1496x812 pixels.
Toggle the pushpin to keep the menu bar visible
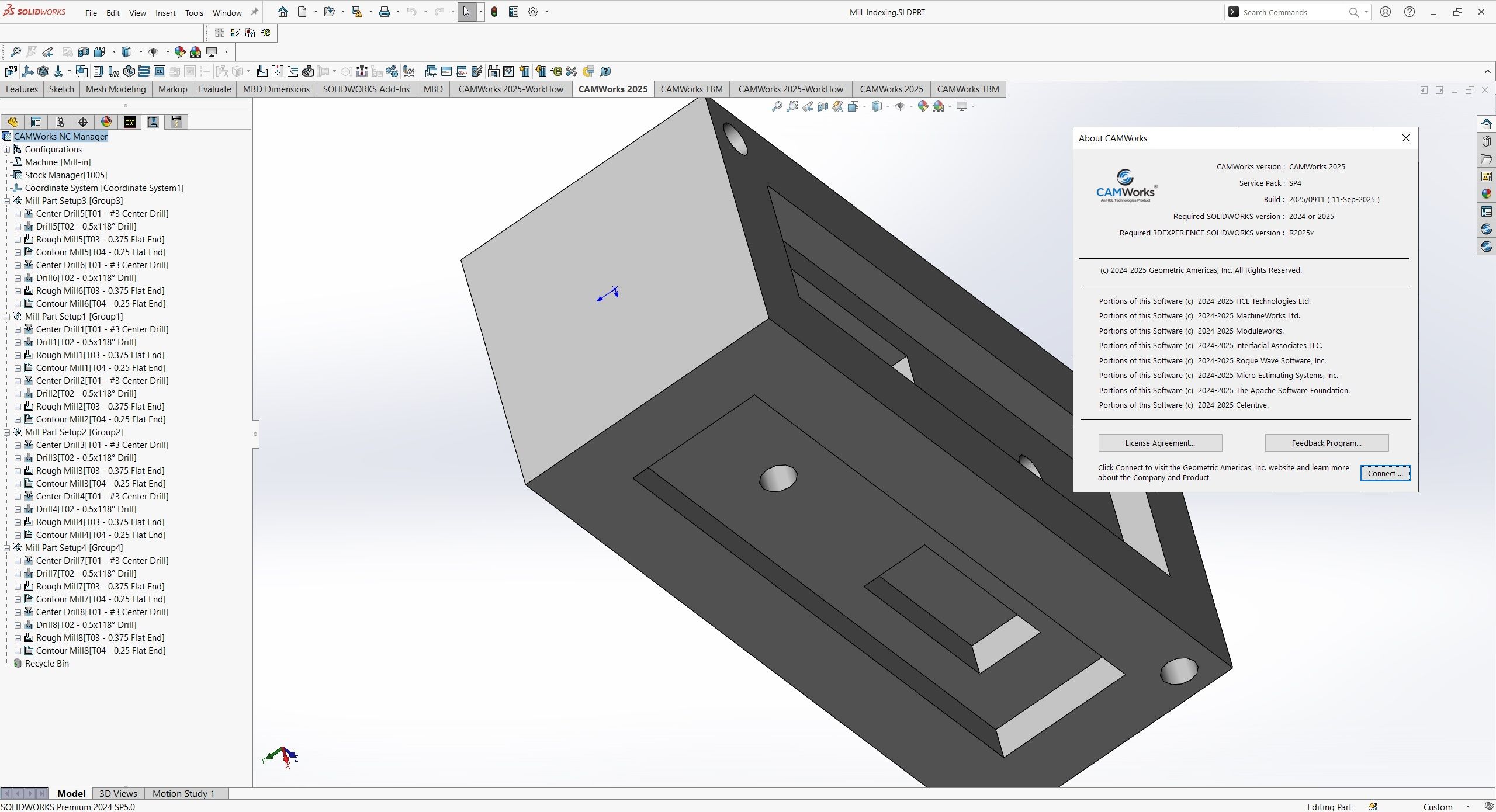click(254, 12)
